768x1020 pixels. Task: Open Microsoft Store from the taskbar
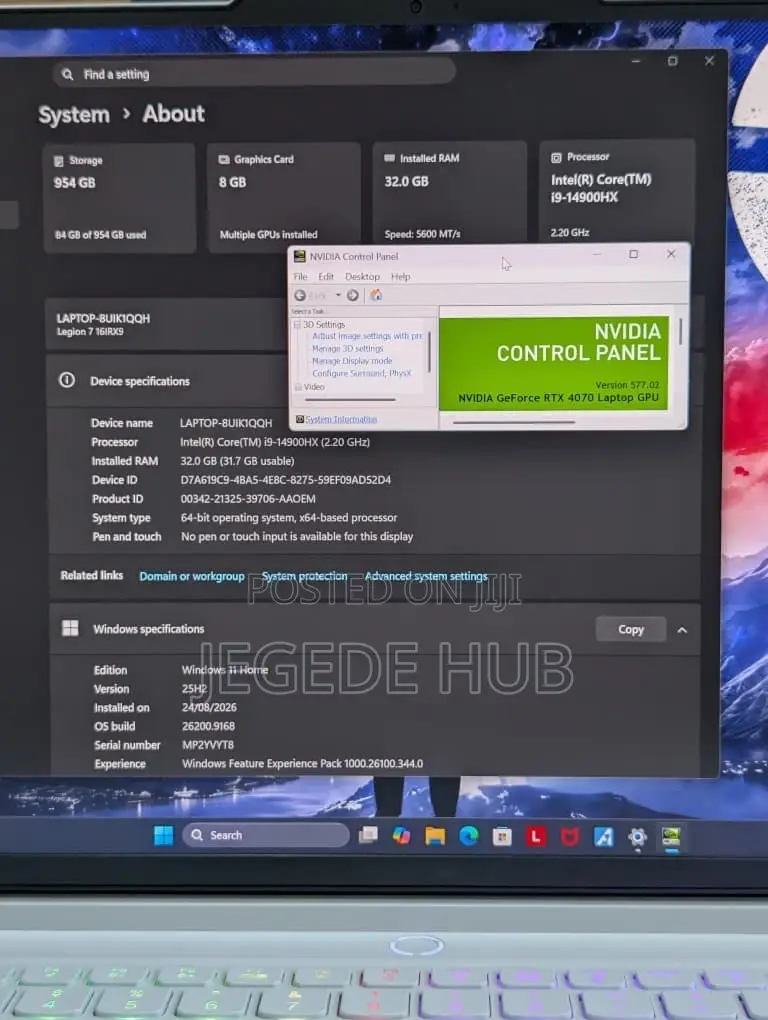[502, 837]
